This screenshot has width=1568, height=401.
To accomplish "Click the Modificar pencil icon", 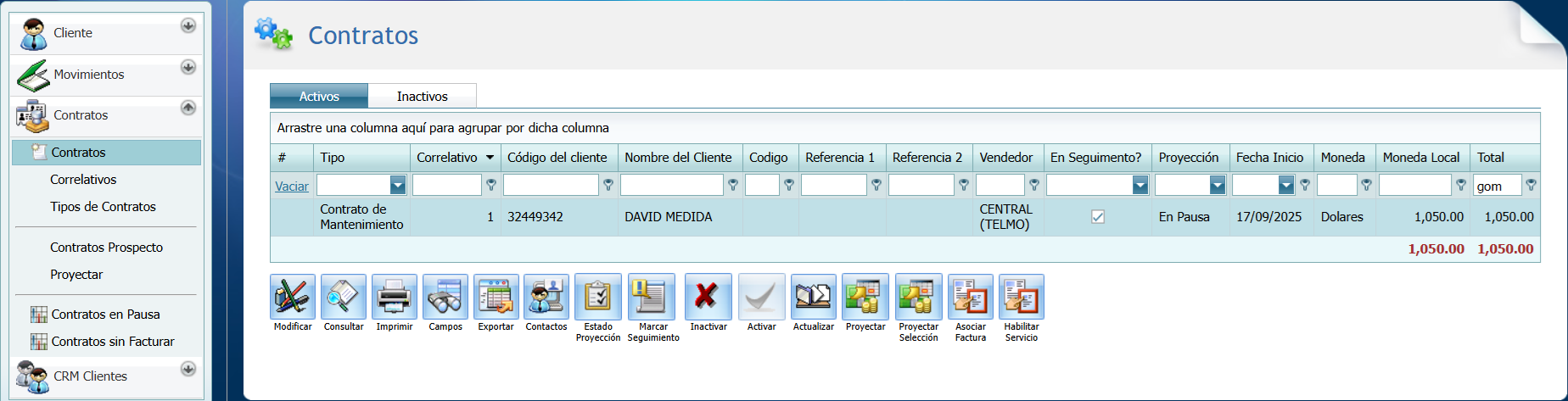I will tap(293, 297).
